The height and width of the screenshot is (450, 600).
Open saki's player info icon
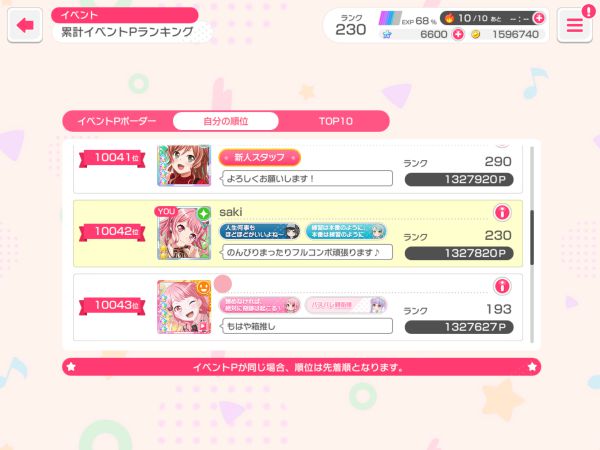coord(502,212)
